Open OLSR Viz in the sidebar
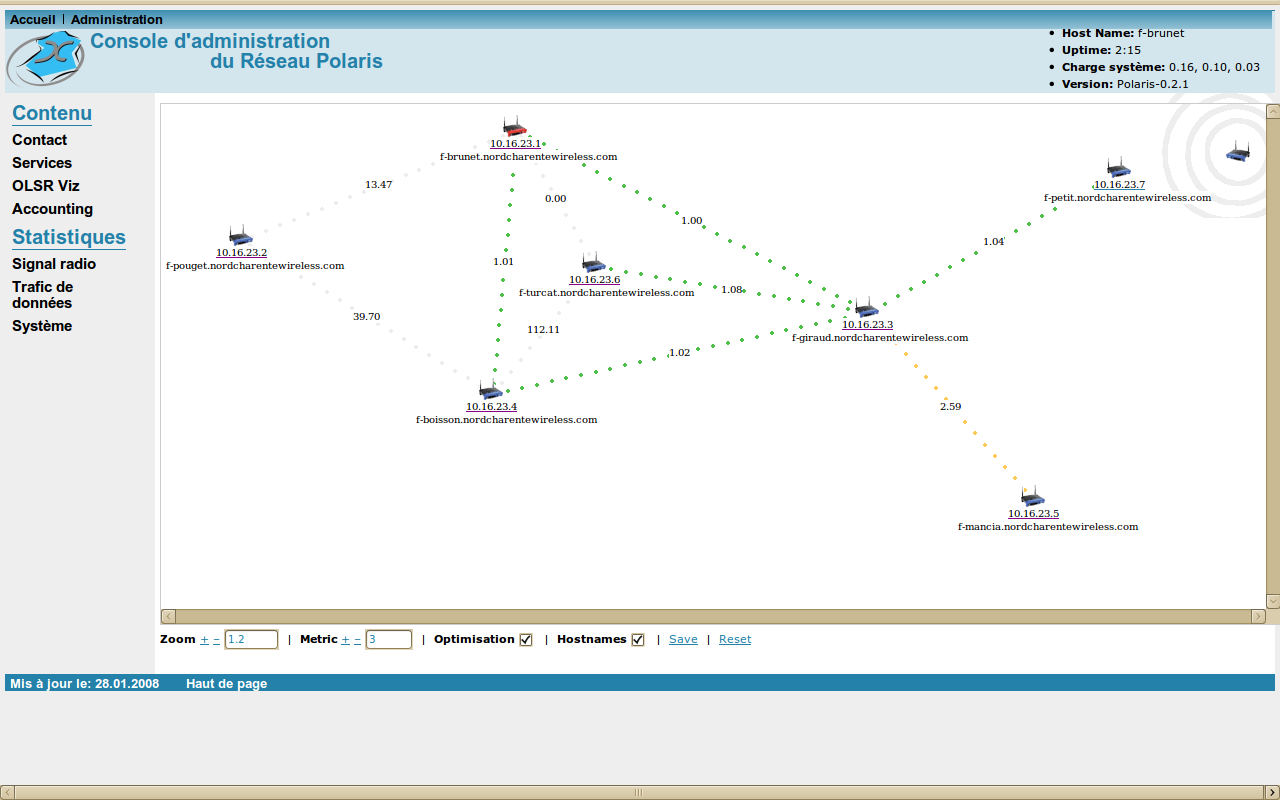This screenshot has width=1280, height=800. tap(45, 186)
